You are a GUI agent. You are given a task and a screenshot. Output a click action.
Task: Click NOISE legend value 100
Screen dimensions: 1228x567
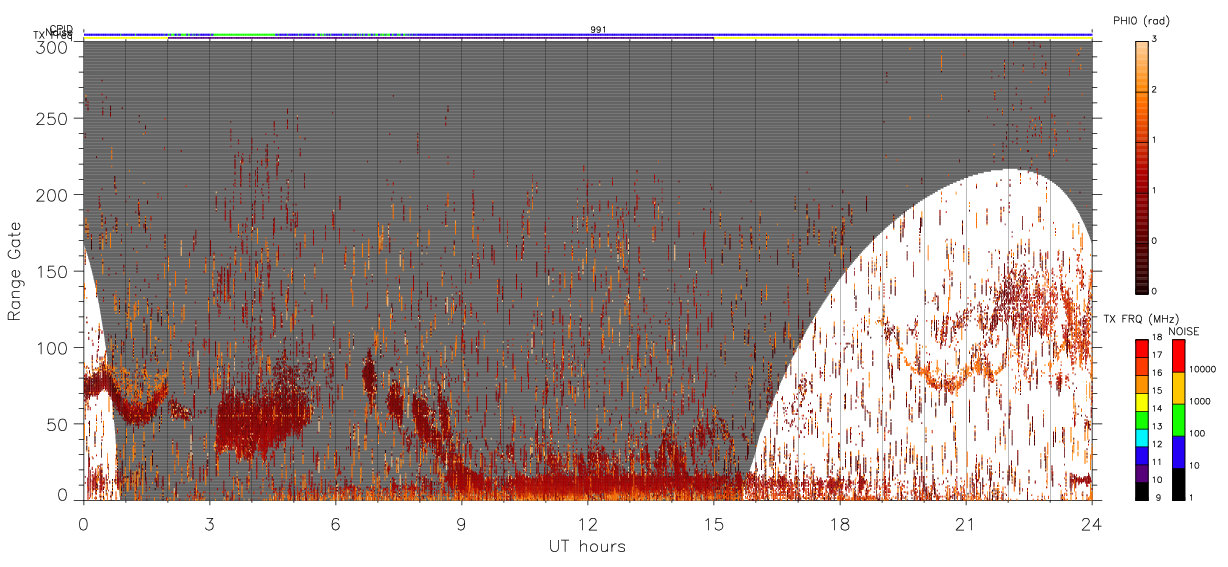(1197, 433)
